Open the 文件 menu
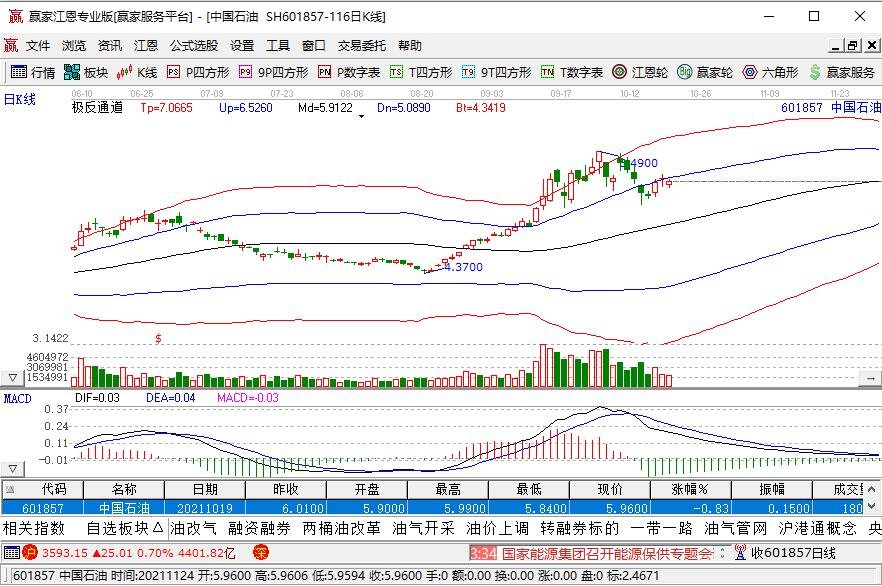The width and height of the screenshot is (882, 586). point(38,46)
